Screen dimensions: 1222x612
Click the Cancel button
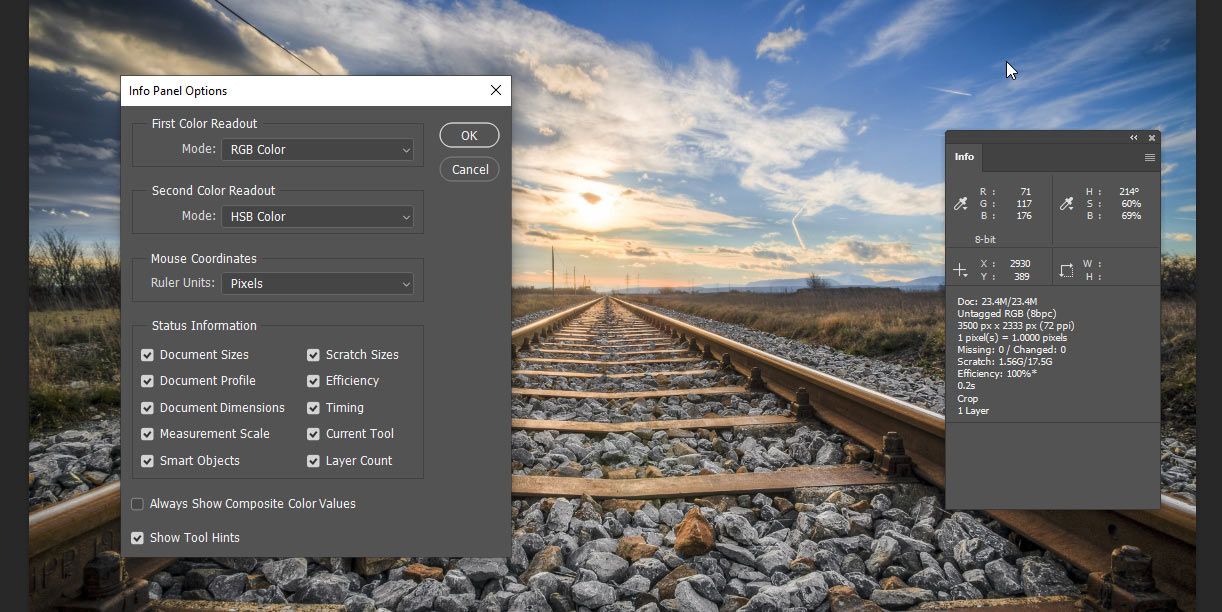(x=469, y=170)
